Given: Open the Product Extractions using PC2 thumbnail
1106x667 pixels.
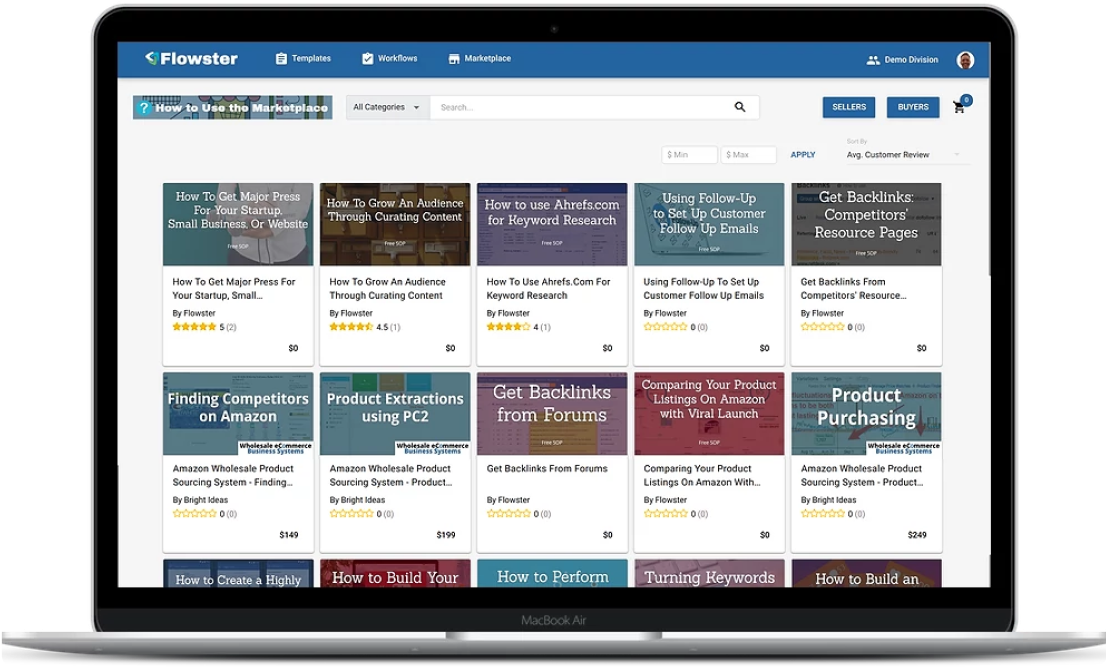Looking at the screenshot, I should 395,414.
